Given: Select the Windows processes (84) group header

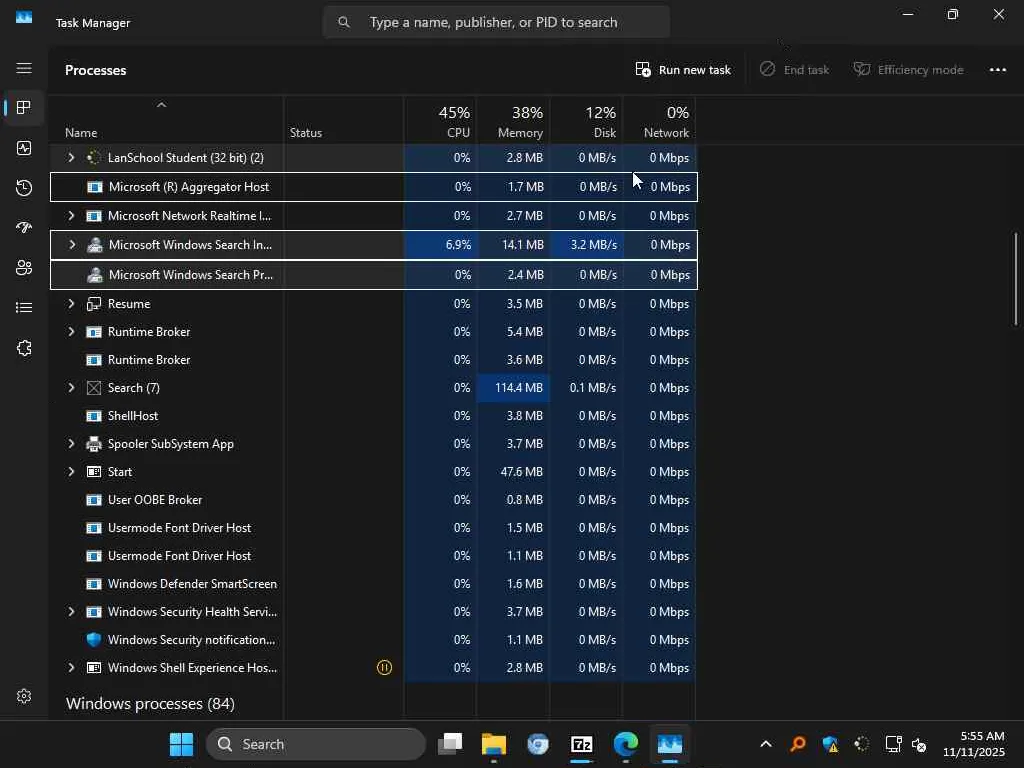Looking at the screenshot, I should pos(150,703).
